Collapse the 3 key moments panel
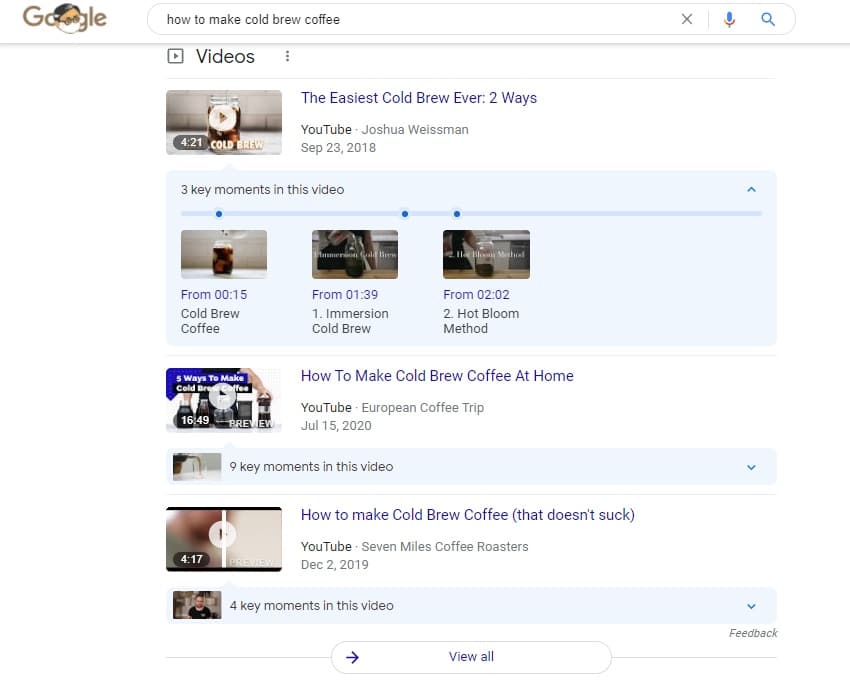The image size is (850, 698). click(x=752, y=188)
